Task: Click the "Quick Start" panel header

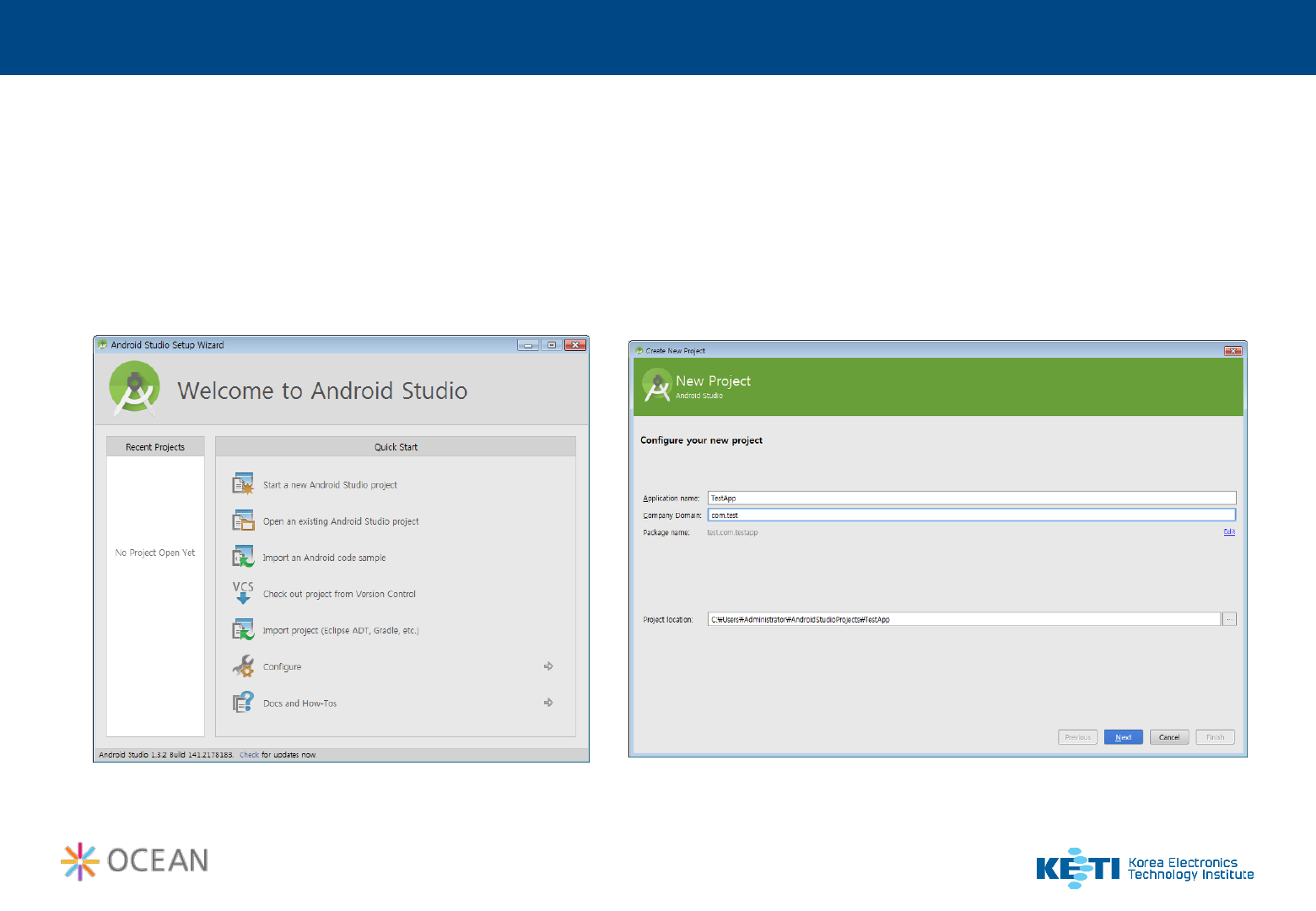Action: coord(396,447)
